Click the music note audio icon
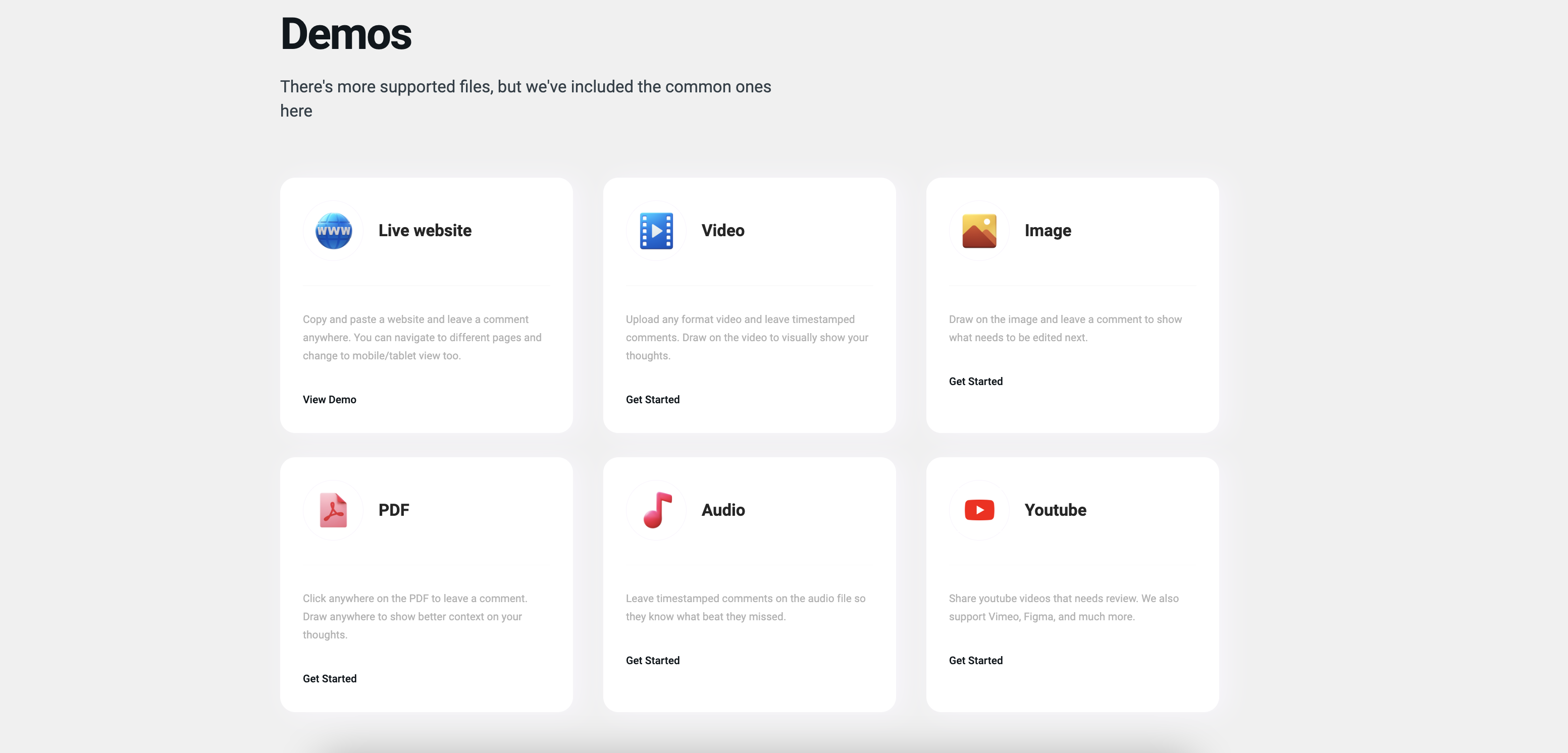This screenshot has width=1568, height=753. pos(656,510)
